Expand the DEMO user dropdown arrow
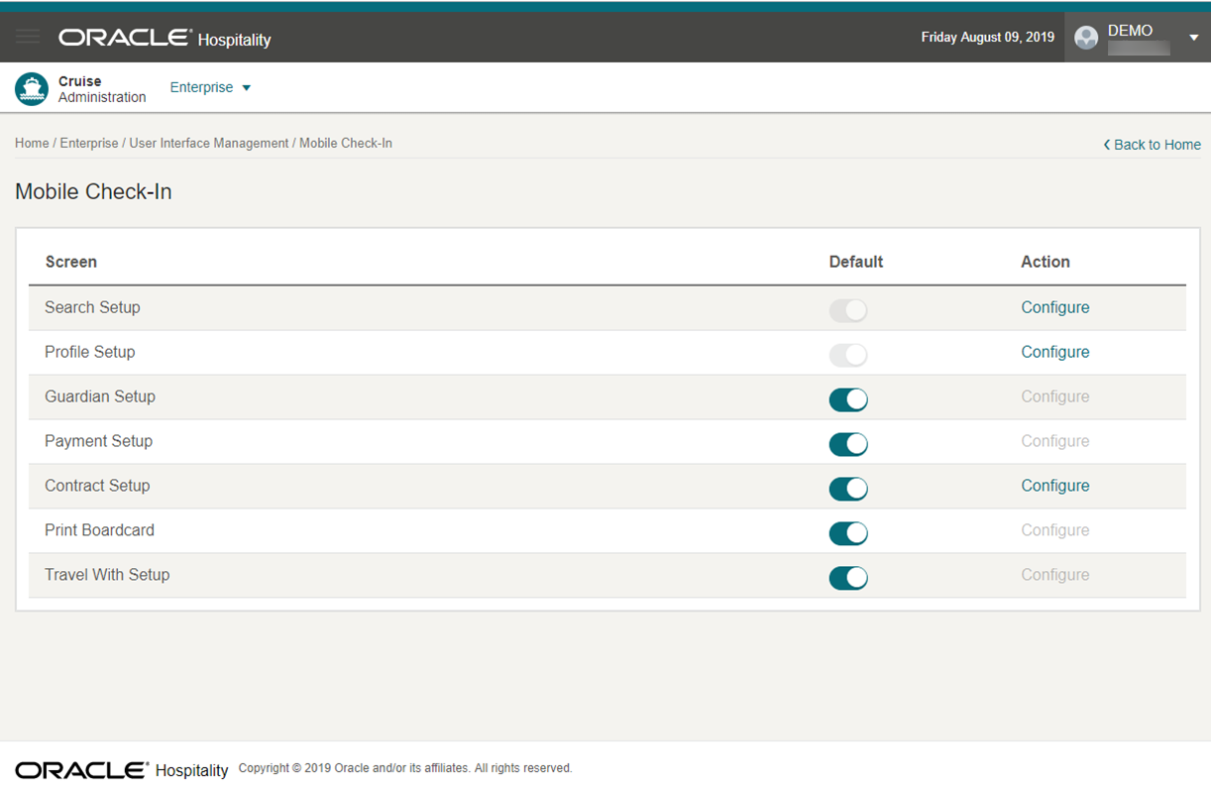This screenshot has width=1211, height=788. tap(1193, 38)
